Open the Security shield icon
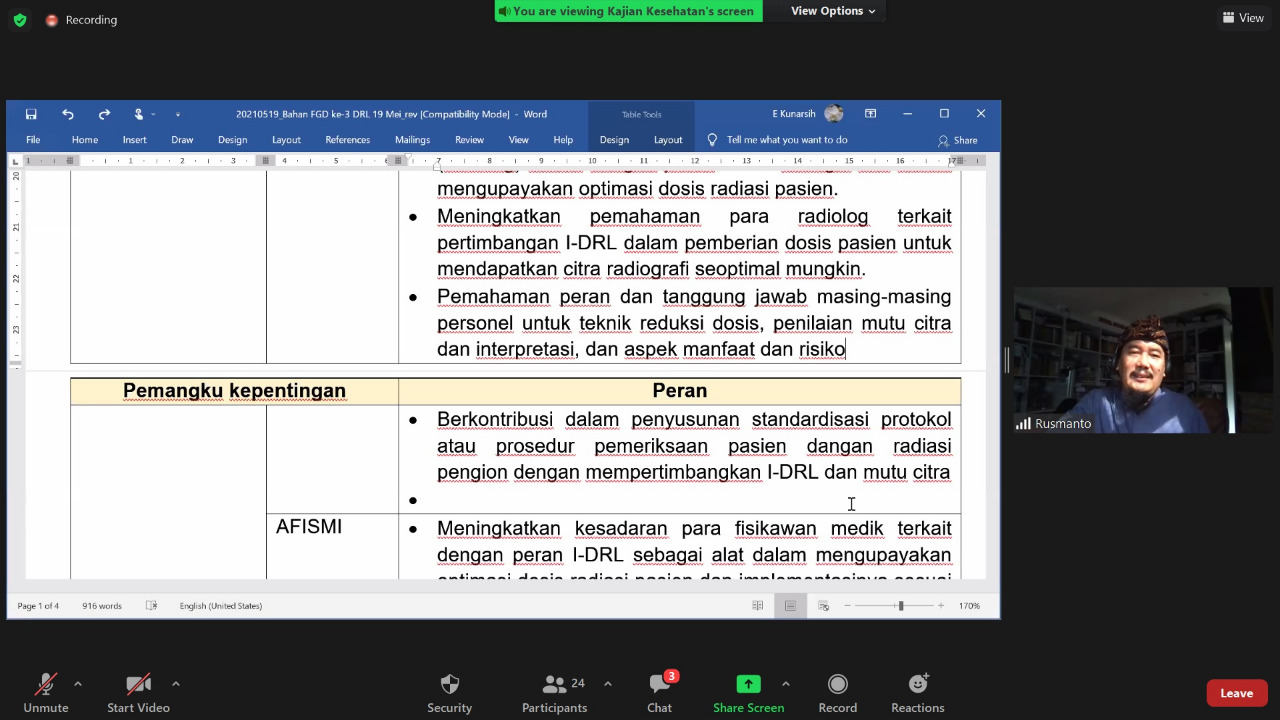The image size is (1280, 720). [450, 693]
